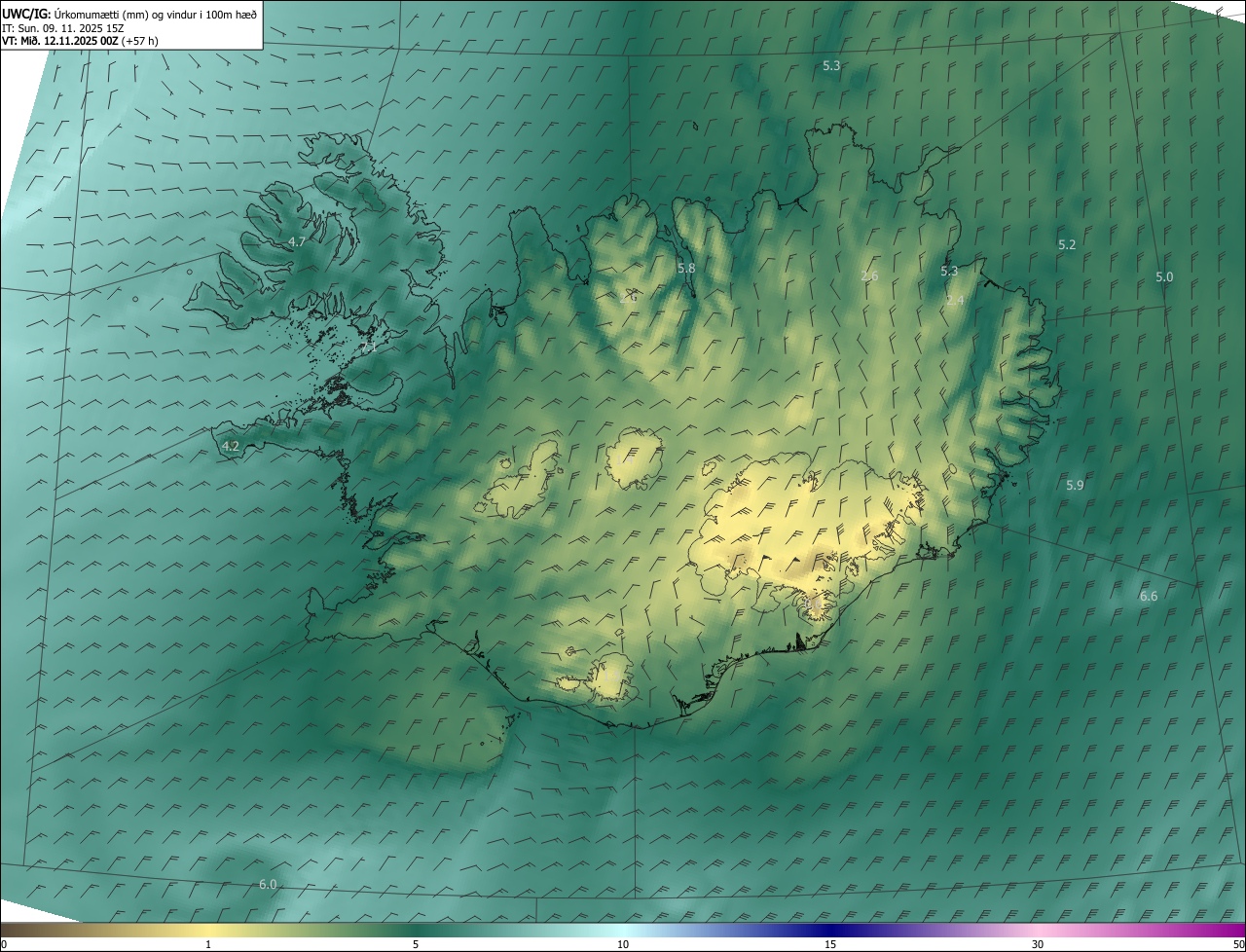Screen dimensions: 1246x952
Task: Click the 2.4 value in the northeast
Action: 955,301
